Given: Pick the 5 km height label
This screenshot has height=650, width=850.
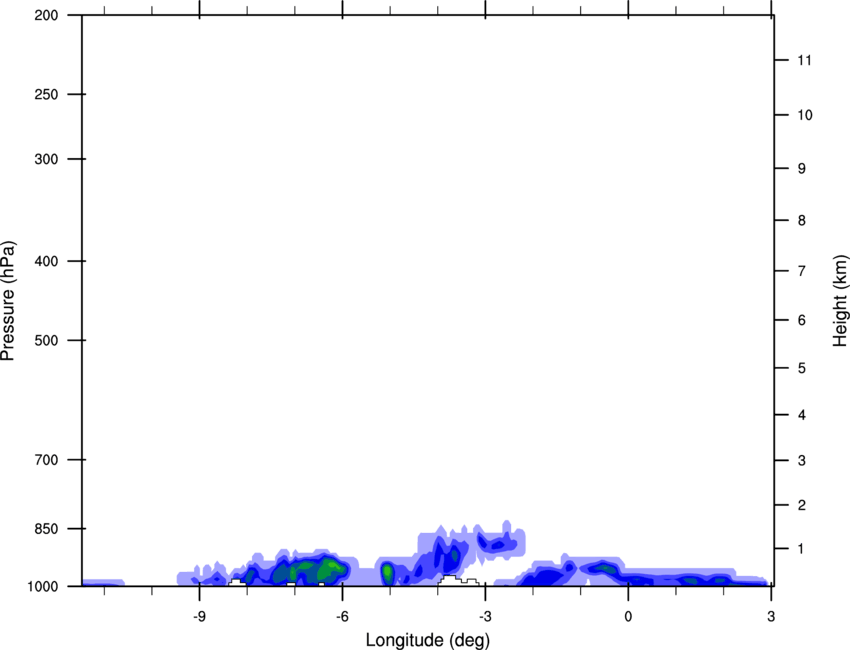Looking at the screenshot, I should coord(802,368).
